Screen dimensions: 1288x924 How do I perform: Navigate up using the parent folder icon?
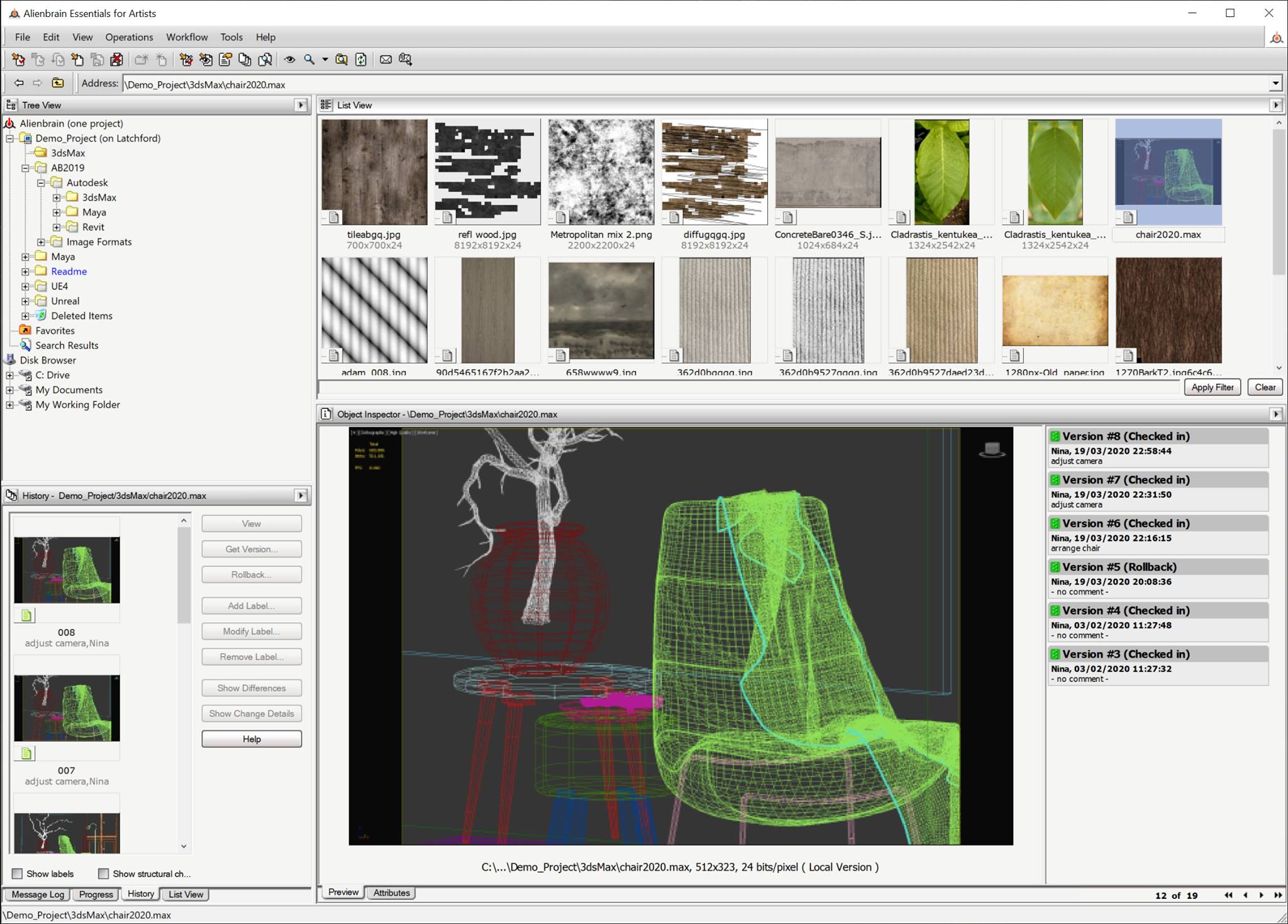tap(57, 83)
